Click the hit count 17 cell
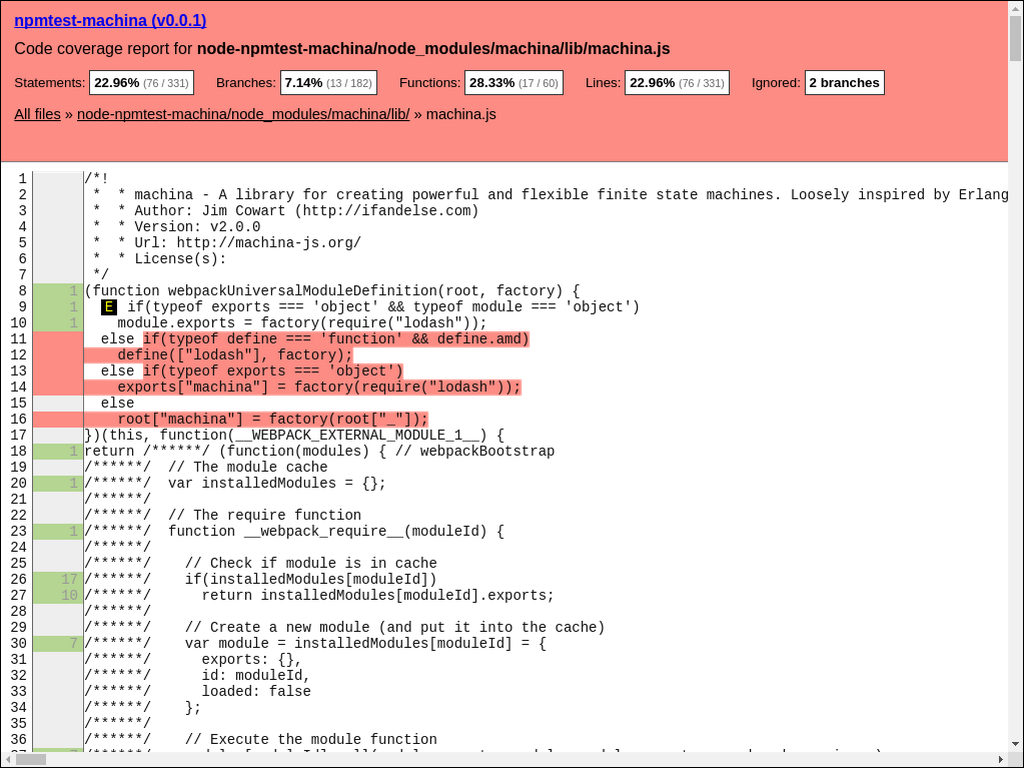Screen dimensions: 1024x768 [x=58, y=579]
